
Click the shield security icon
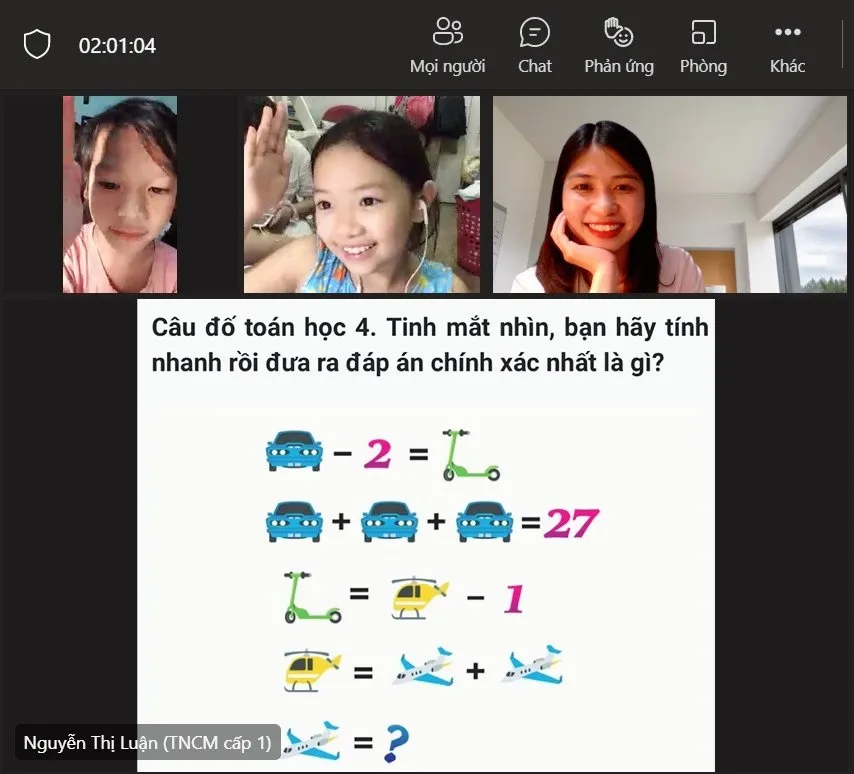[37, 44]
